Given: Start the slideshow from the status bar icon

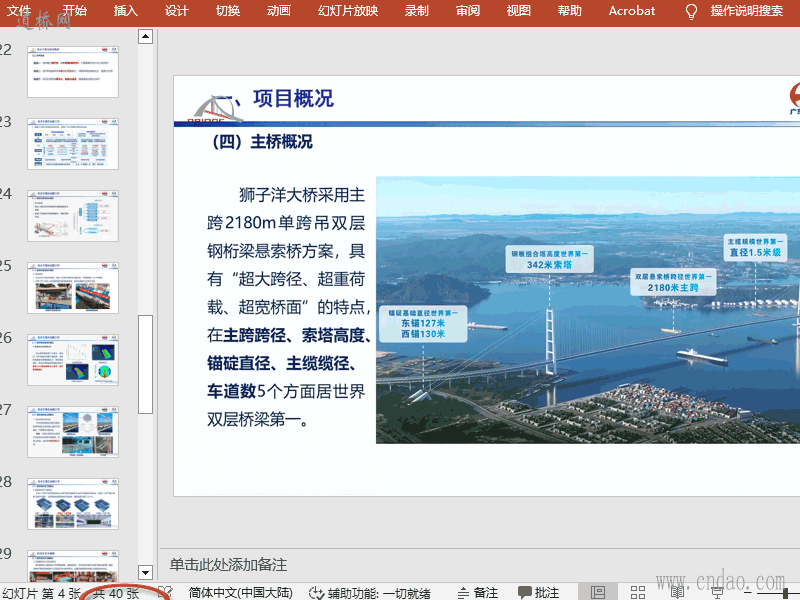Looking at the screenshot, I should [717, 592].
